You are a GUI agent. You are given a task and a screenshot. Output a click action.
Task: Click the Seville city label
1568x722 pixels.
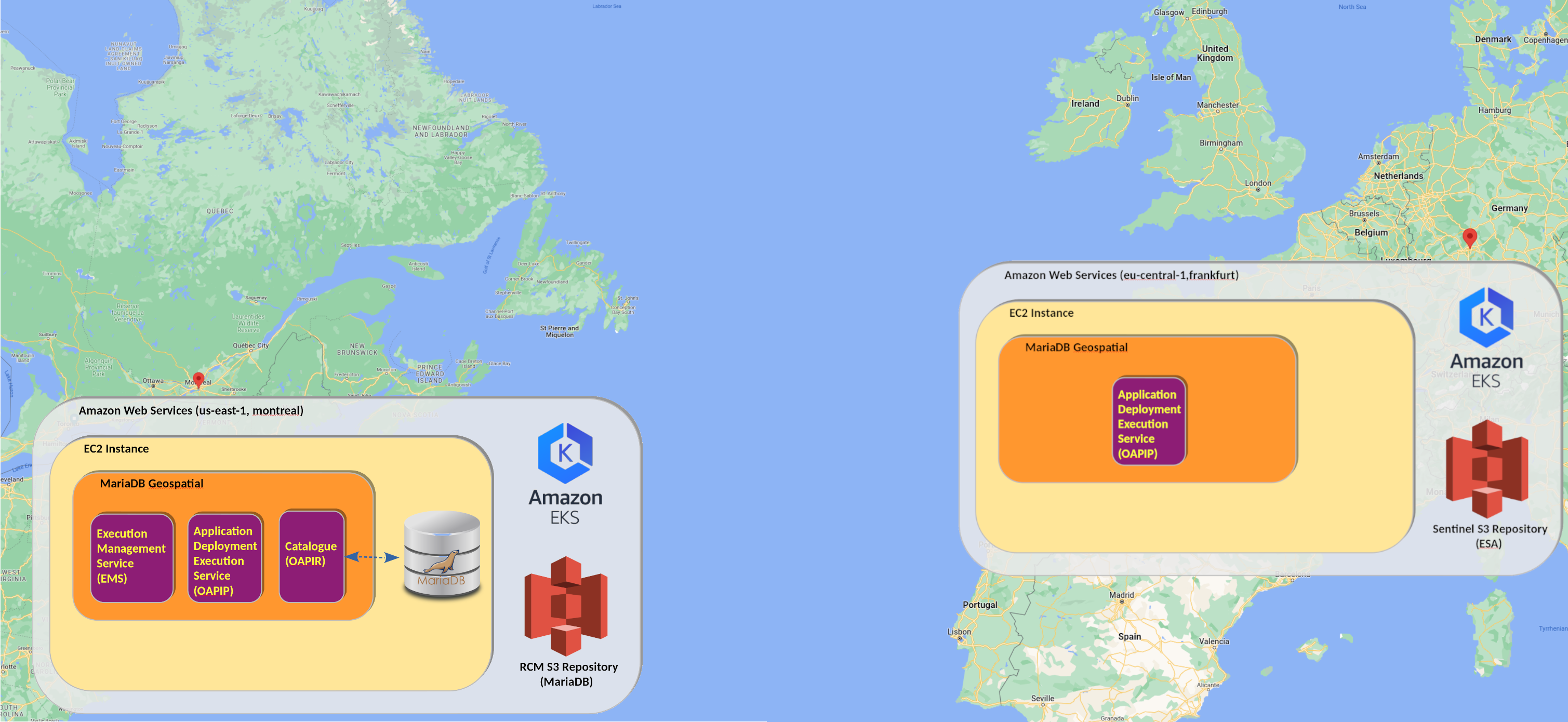click(1042, 698)
